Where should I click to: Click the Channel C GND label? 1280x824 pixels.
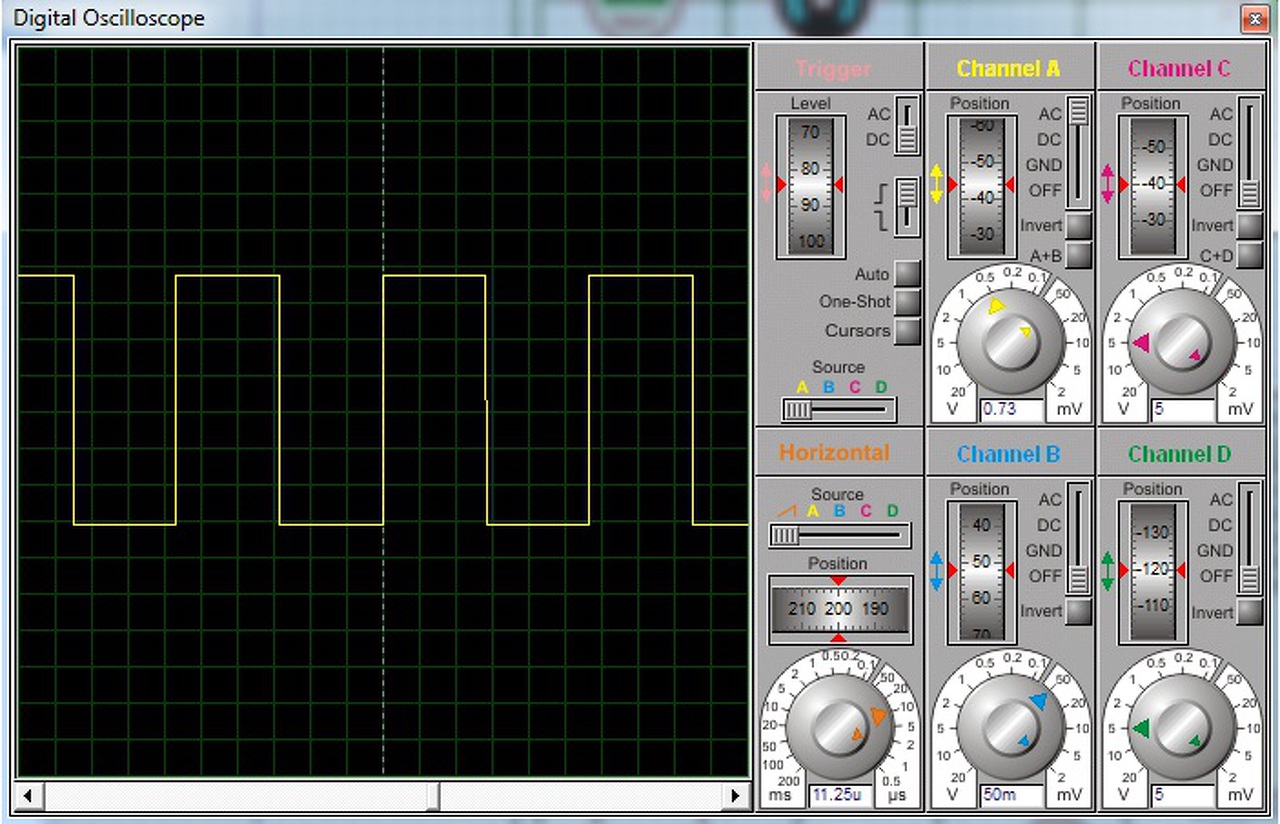1216,165
